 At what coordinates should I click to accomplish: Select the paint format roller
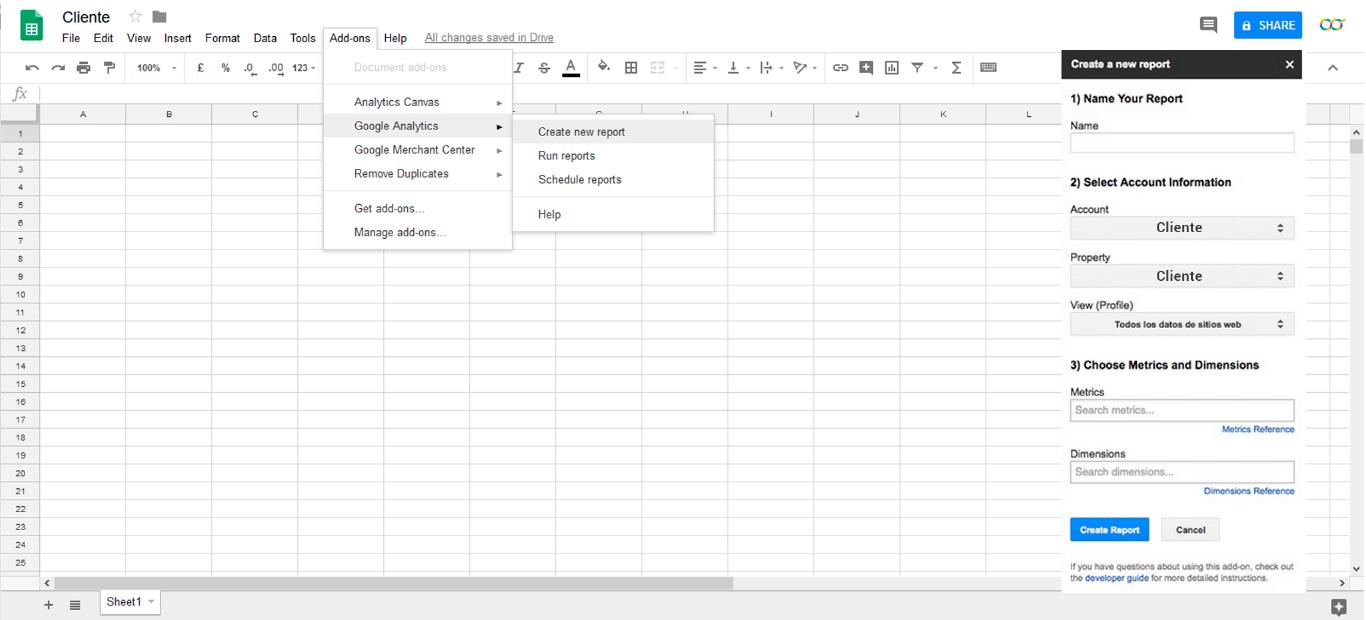point(109,68)
